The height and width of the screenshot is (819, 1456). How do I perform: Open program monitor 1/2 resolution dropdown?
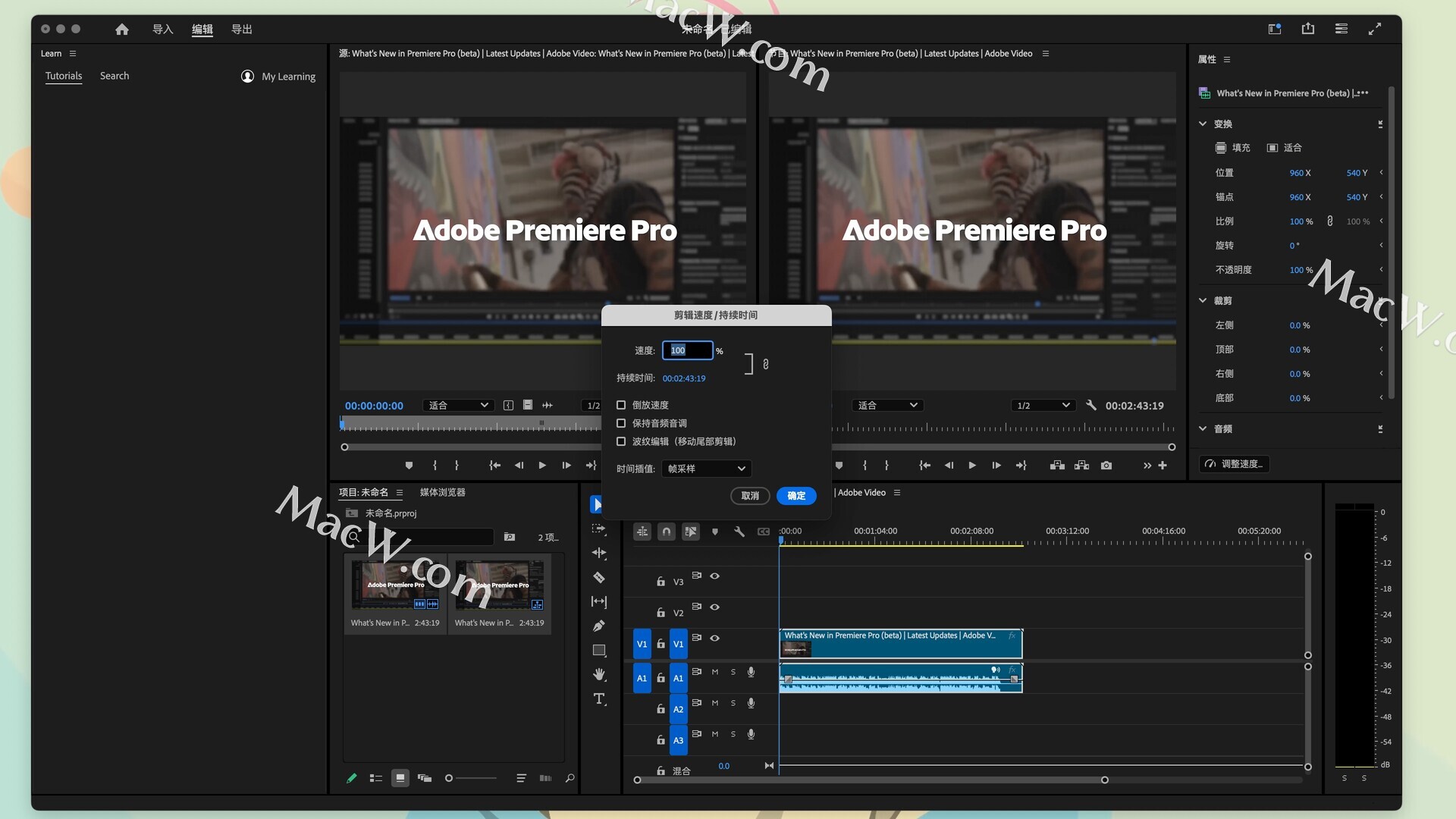(1043, 405)
